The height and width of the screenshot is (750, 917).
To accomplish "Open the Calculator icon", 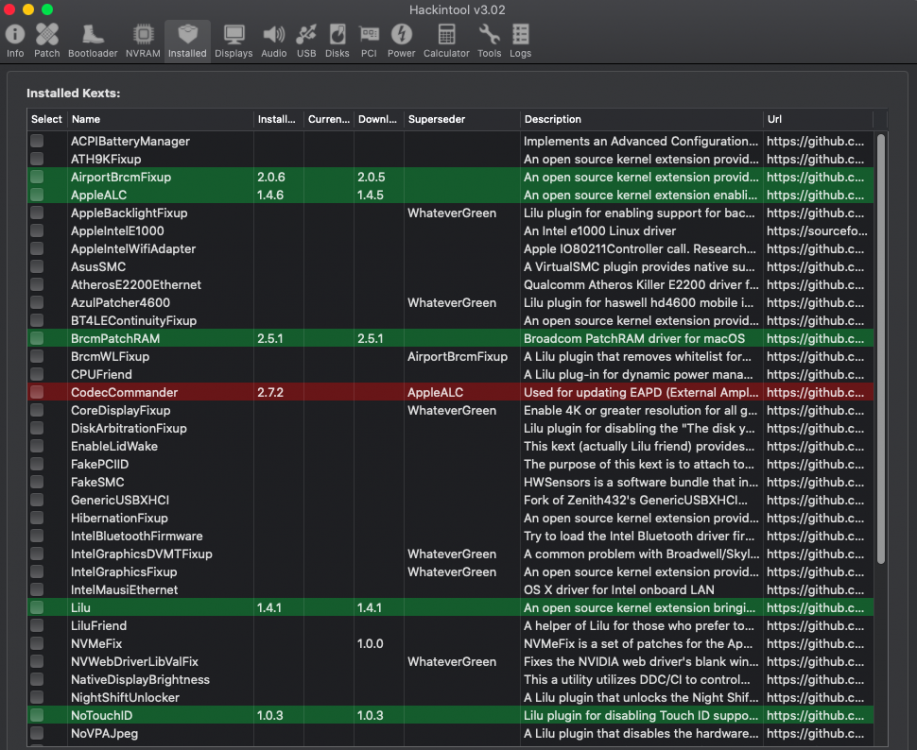I will pyautogui.click(x=446, y=40).
